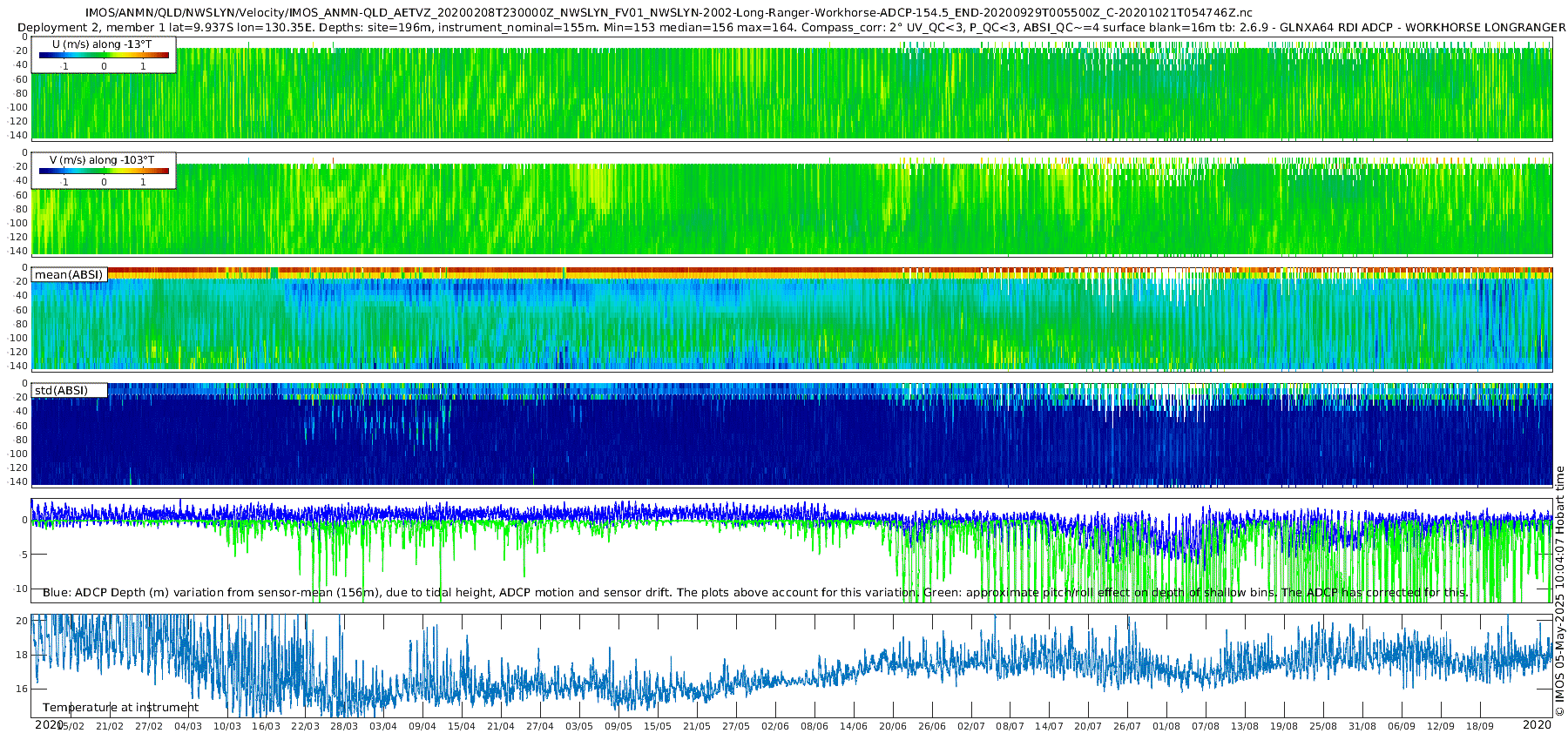Click the red surface band in mean(ABSI) plot

[x=791, y=271]
